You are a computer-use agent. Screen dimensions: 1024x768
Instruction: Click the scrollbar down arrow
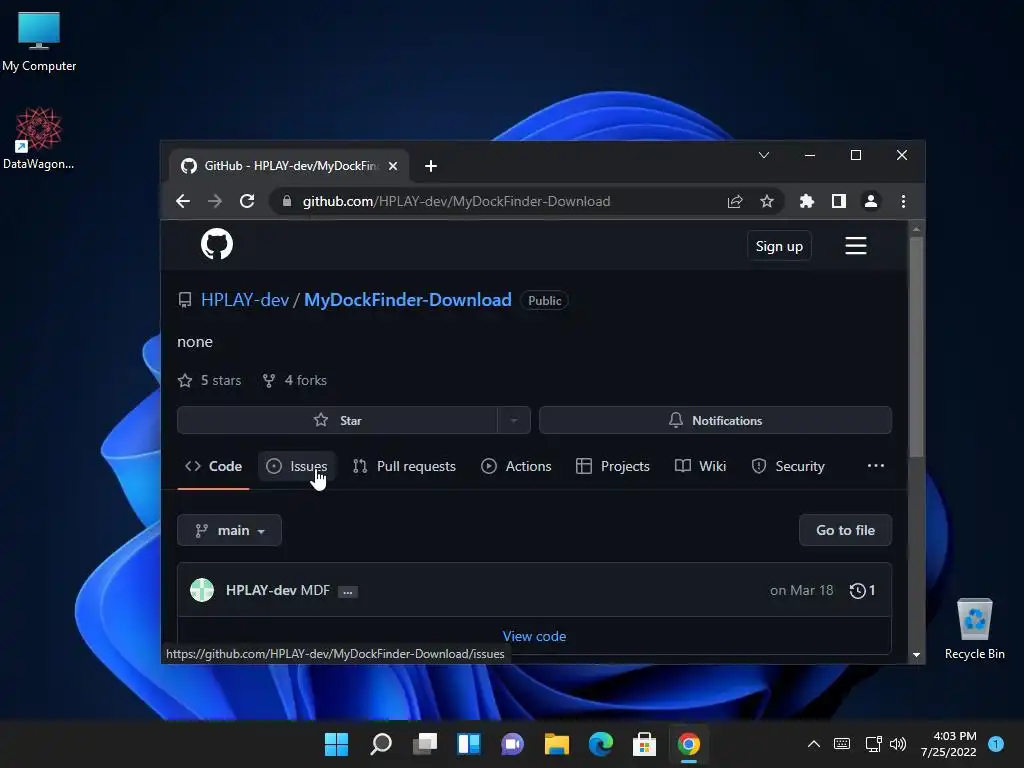coord(916,654)
